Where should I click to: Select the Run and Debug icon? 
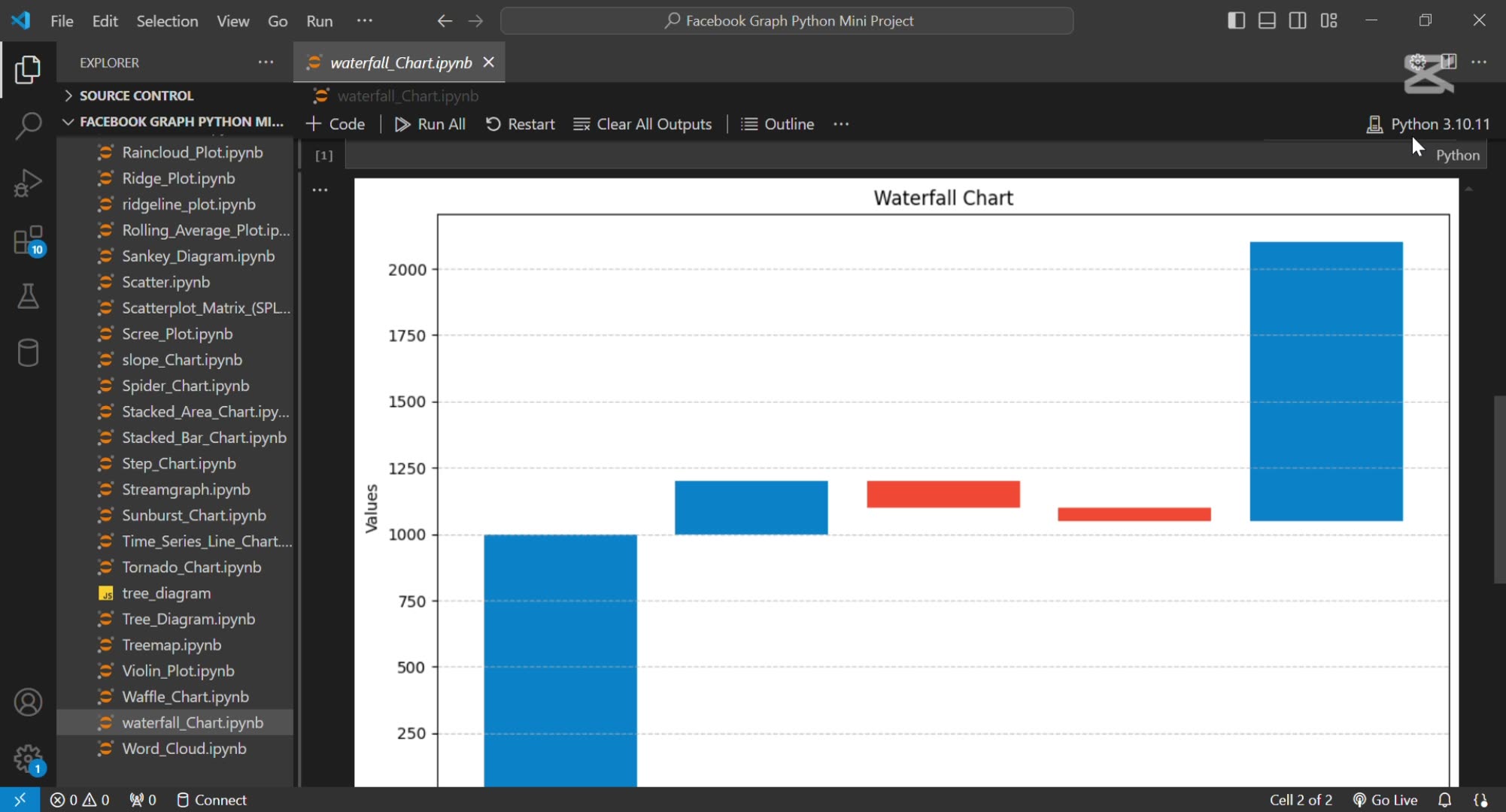point(28,183)
